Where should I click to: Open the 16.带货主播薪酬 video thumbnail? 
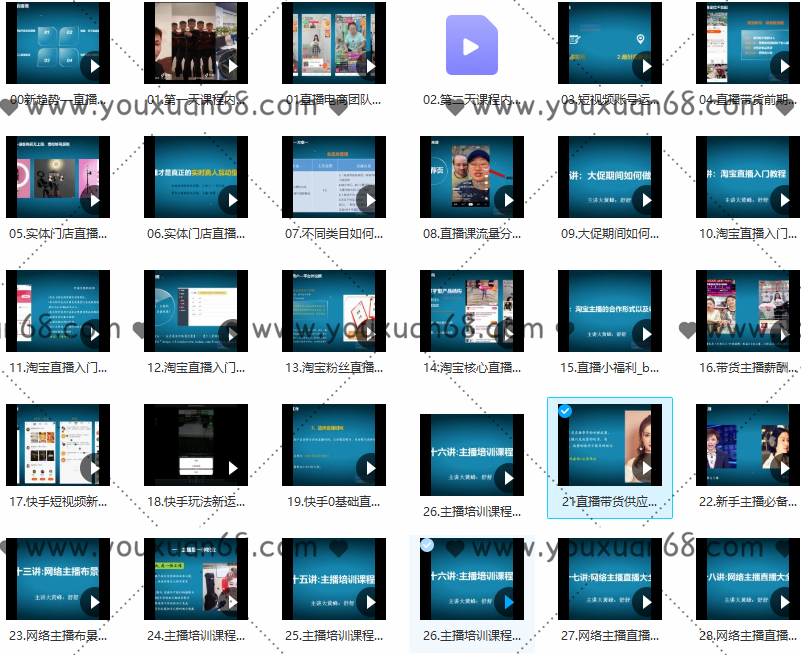pos(747,310)
